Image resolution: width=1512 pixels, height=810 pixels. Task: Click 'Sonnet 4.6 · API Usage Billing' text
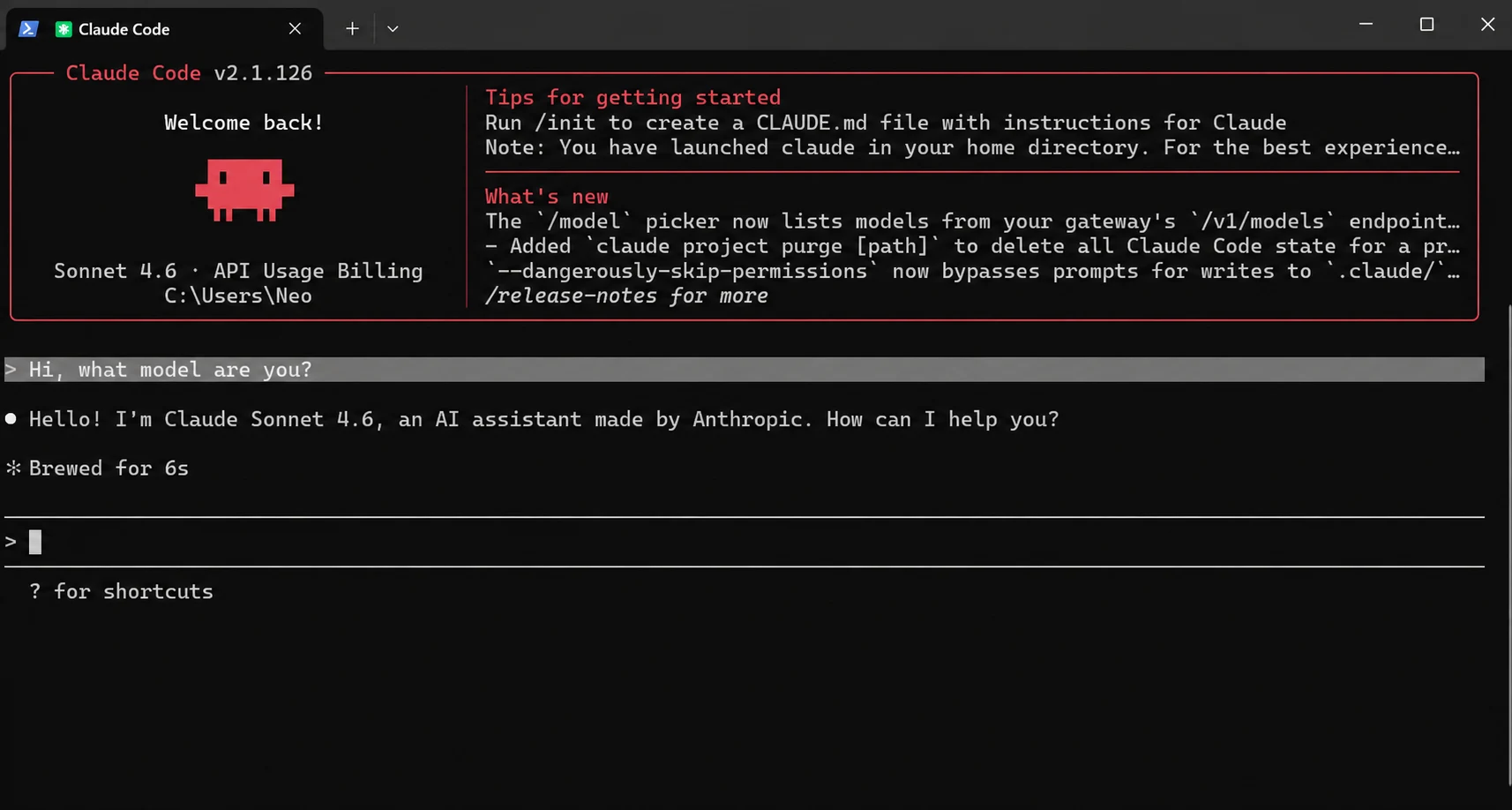click(238, 271)
